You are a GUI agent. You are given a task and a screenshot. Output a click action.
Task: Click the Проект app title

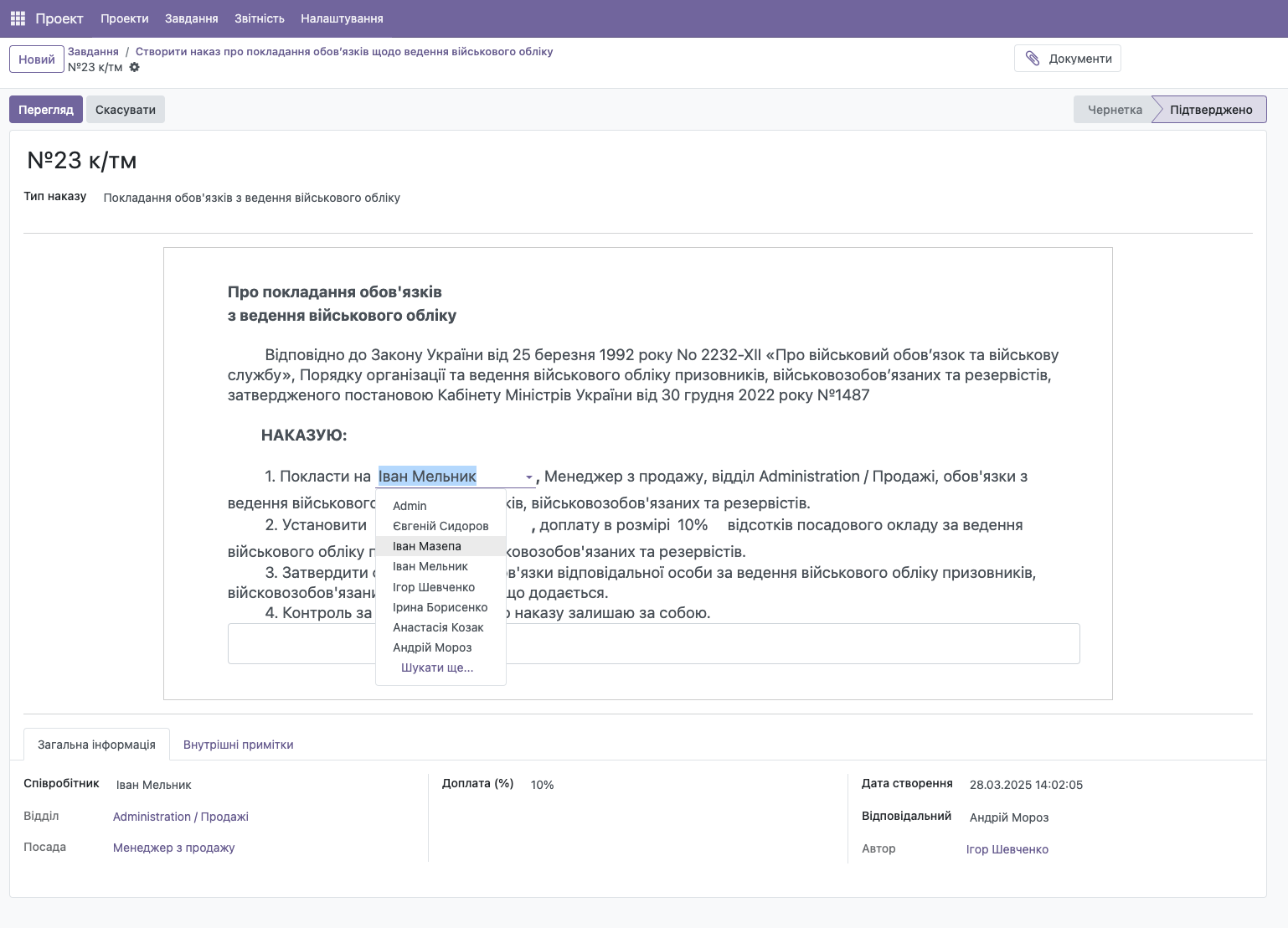click(59, 18)
